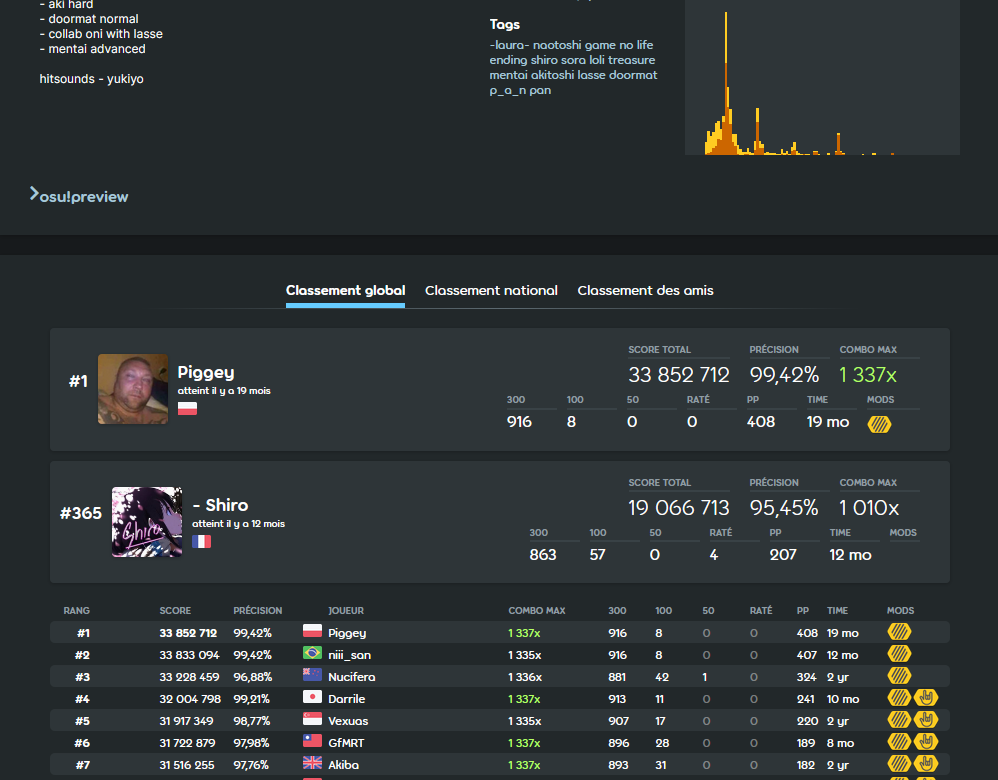The image size is (998, 780).
Task: Open Akiba player link
Action: pos(343,765)
